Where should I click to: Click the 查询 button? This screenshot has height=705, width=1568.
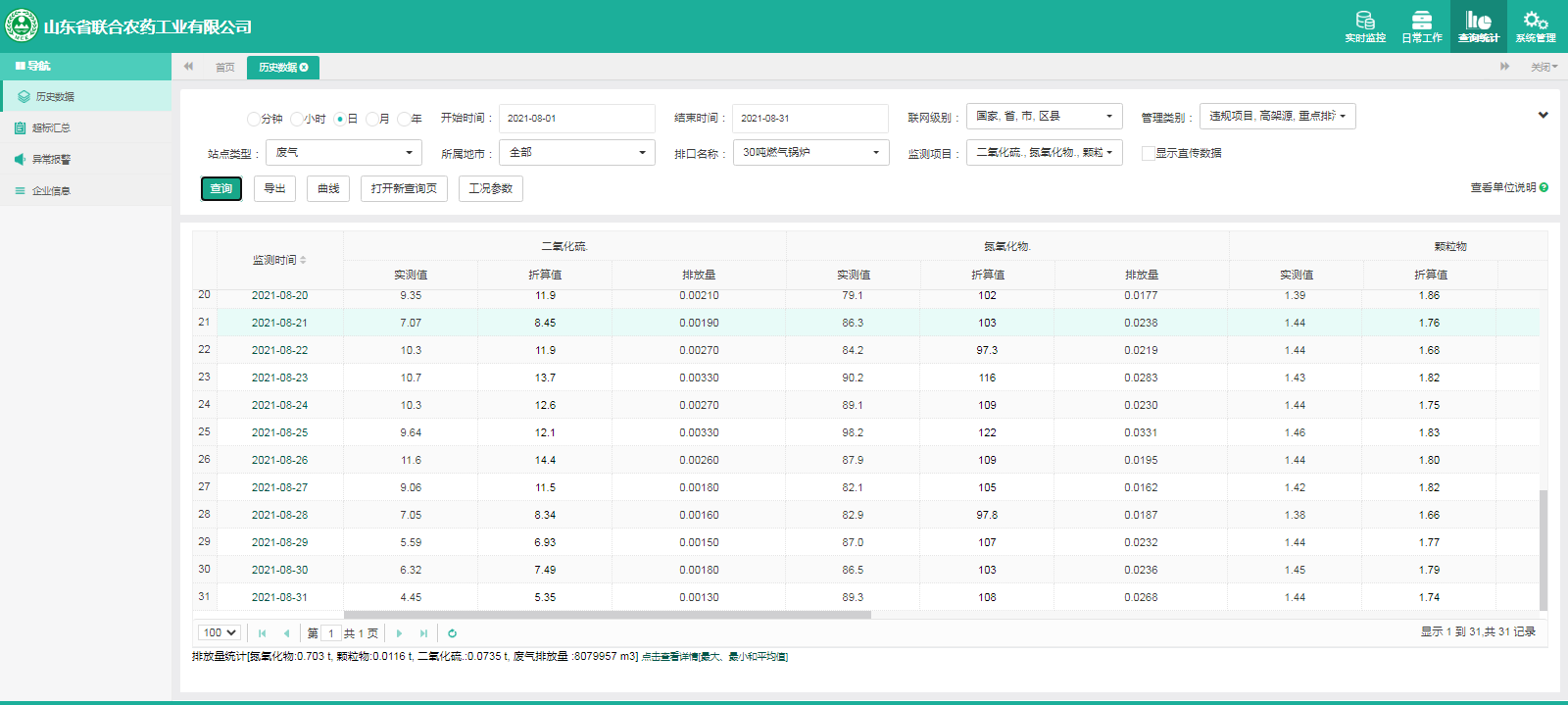point(221,188)
